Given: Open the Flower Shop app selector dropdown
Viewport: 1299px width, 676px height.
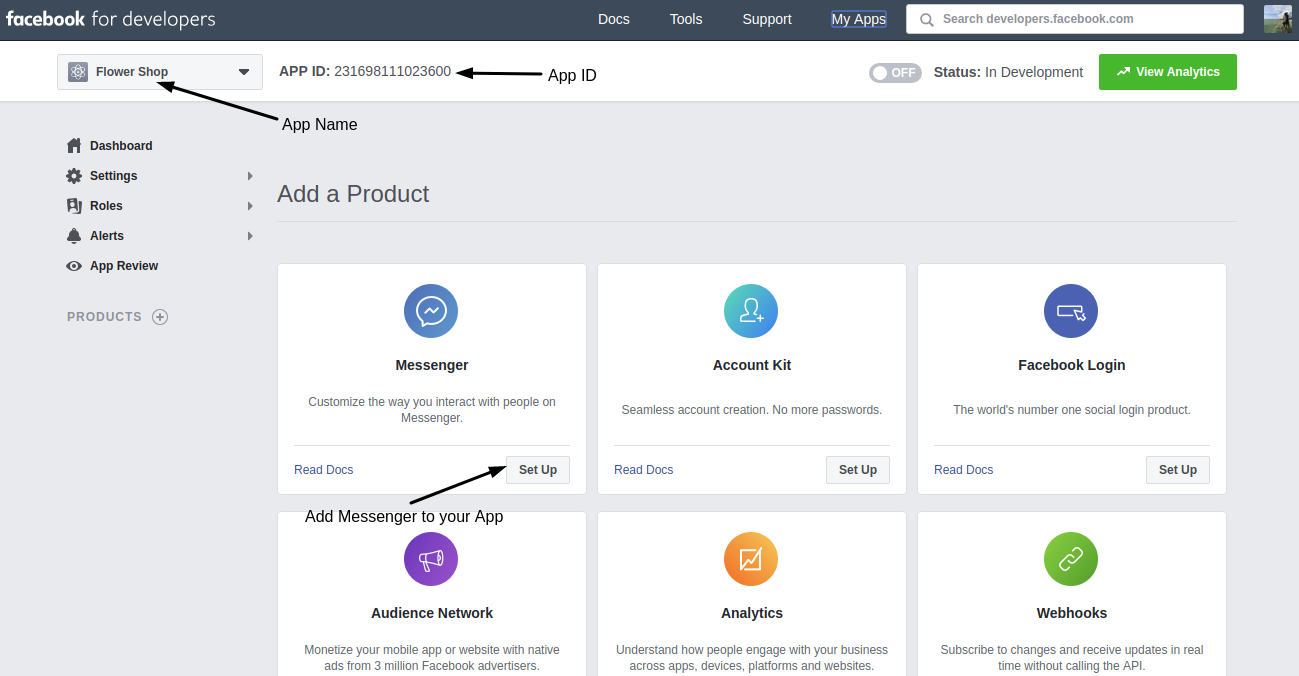Looking at the screenshot, I should (160, 72).
